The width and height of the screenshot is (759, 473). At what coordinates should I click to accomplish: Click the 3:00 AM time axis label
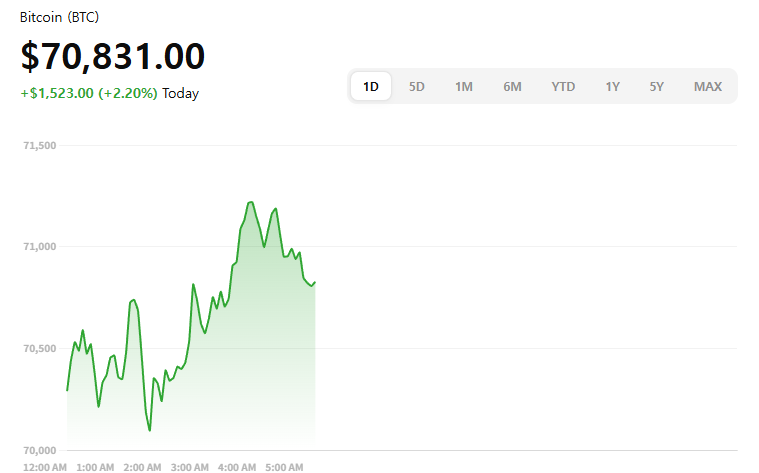(x=190, y=467)
